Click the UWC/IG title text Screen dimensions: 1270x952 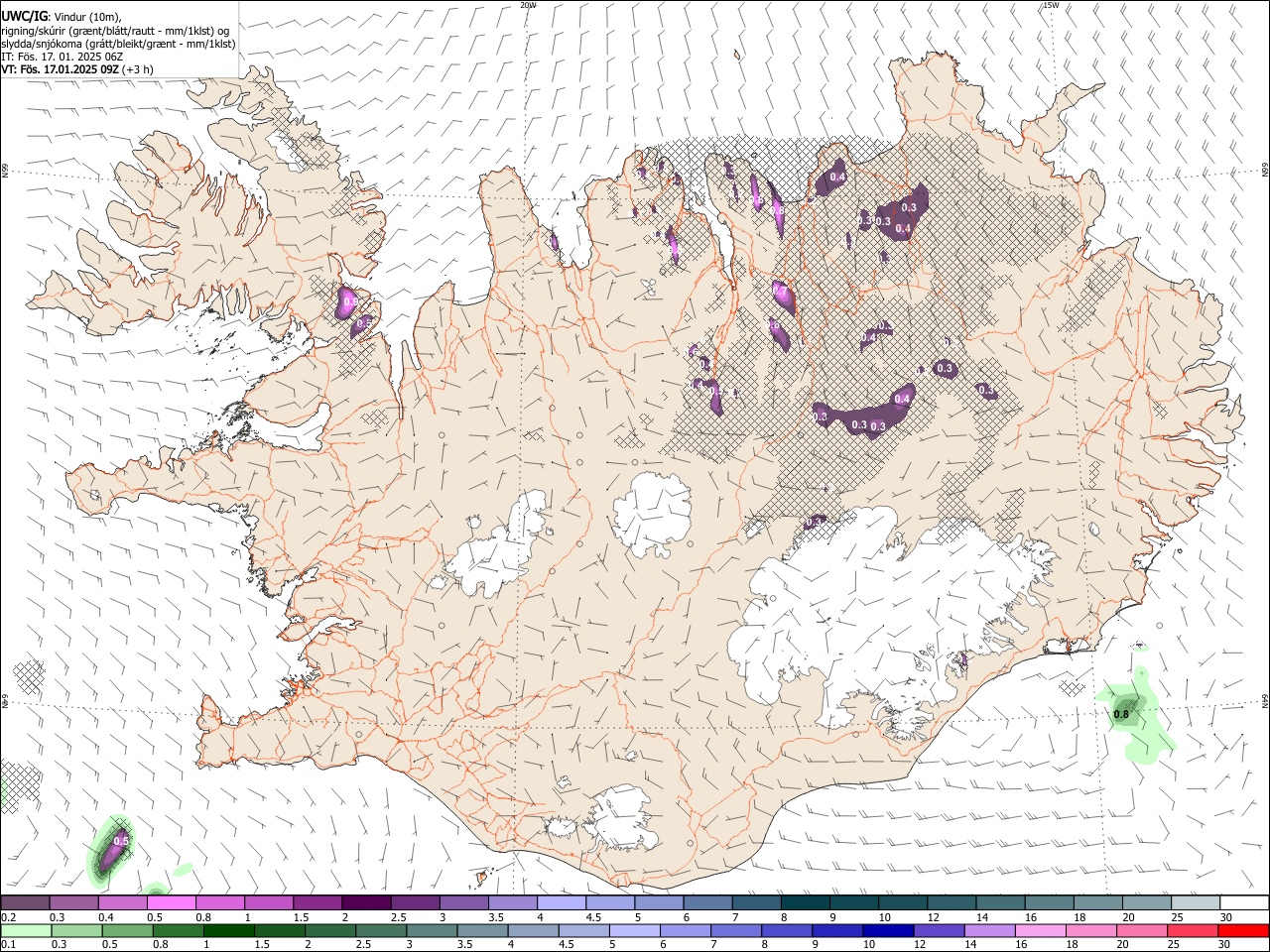coord(24,17)
